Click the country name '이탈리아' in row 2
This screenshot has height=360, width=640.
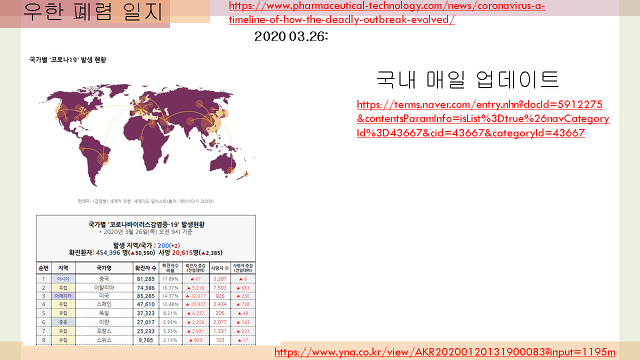coord(104,288)
